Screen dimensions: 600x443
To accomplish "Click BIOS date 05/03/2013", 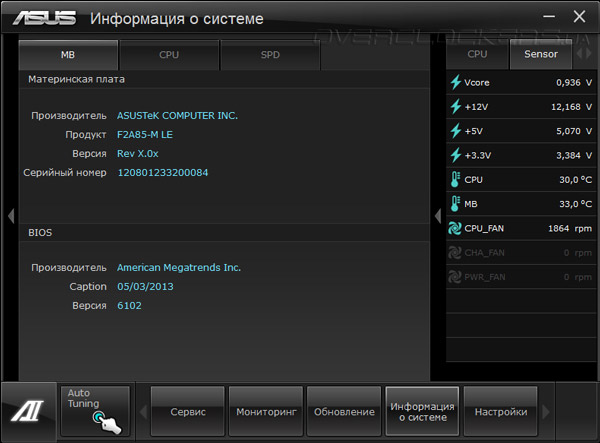I will (x=145, y=287).
